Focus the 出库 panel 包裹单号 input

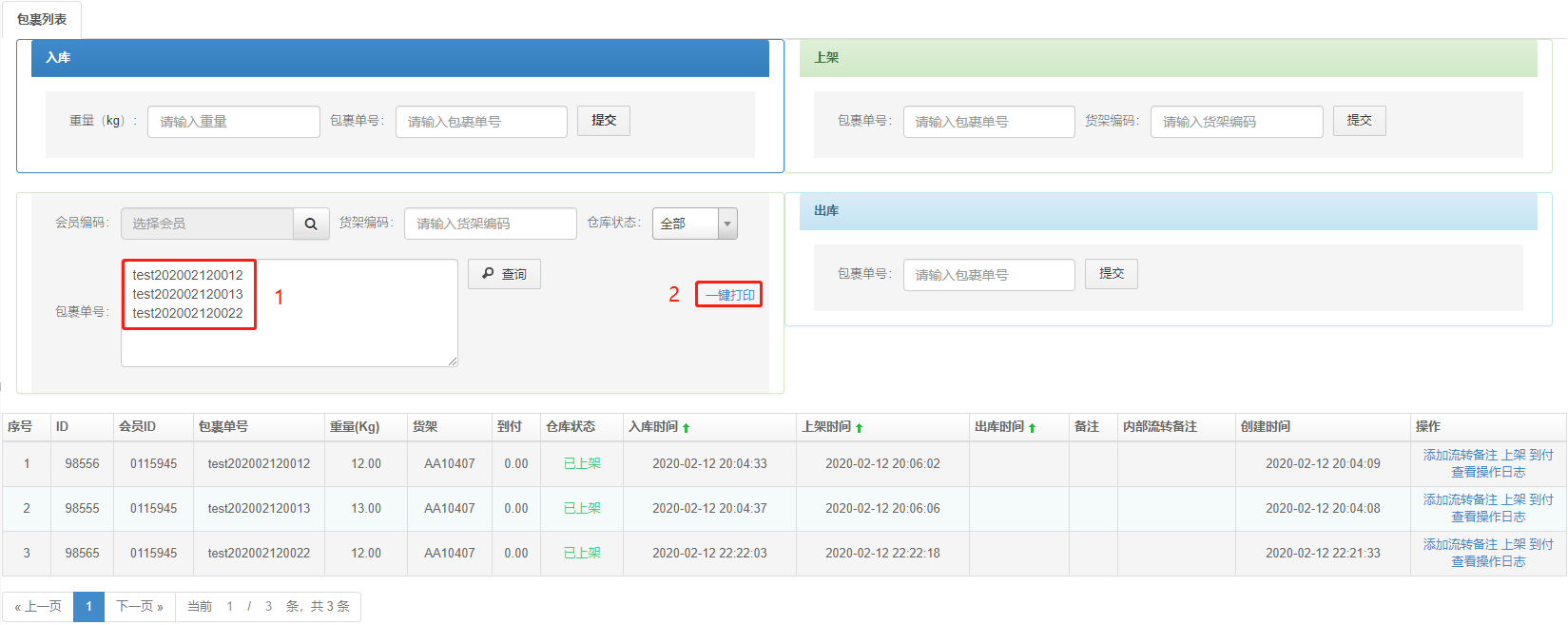click(x=989, y=275)
